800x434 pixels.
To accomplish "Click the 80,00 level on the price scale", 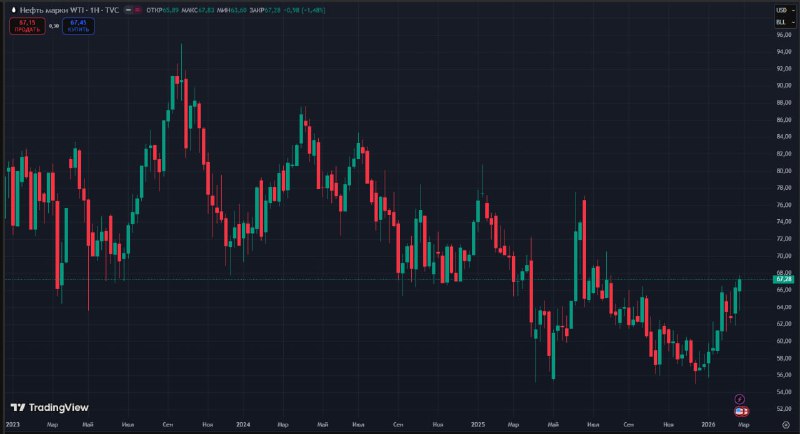I will [x=783, y=171].
